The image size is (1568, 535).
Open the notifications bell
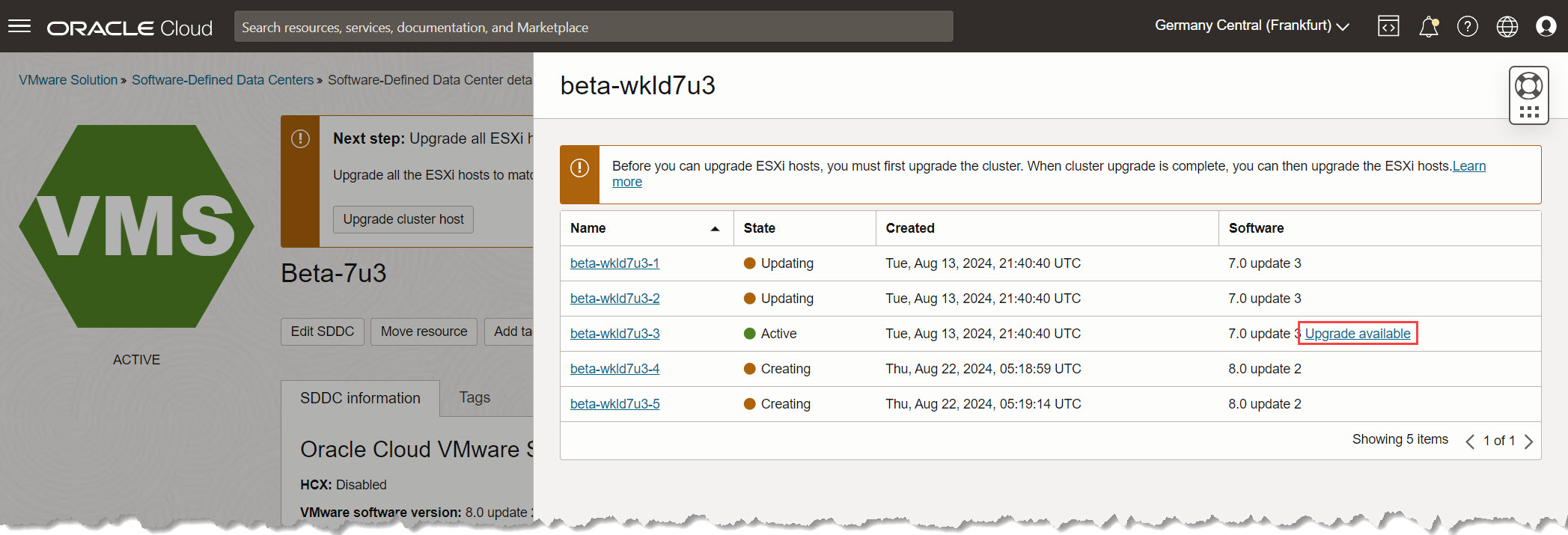pos(1428,27)
